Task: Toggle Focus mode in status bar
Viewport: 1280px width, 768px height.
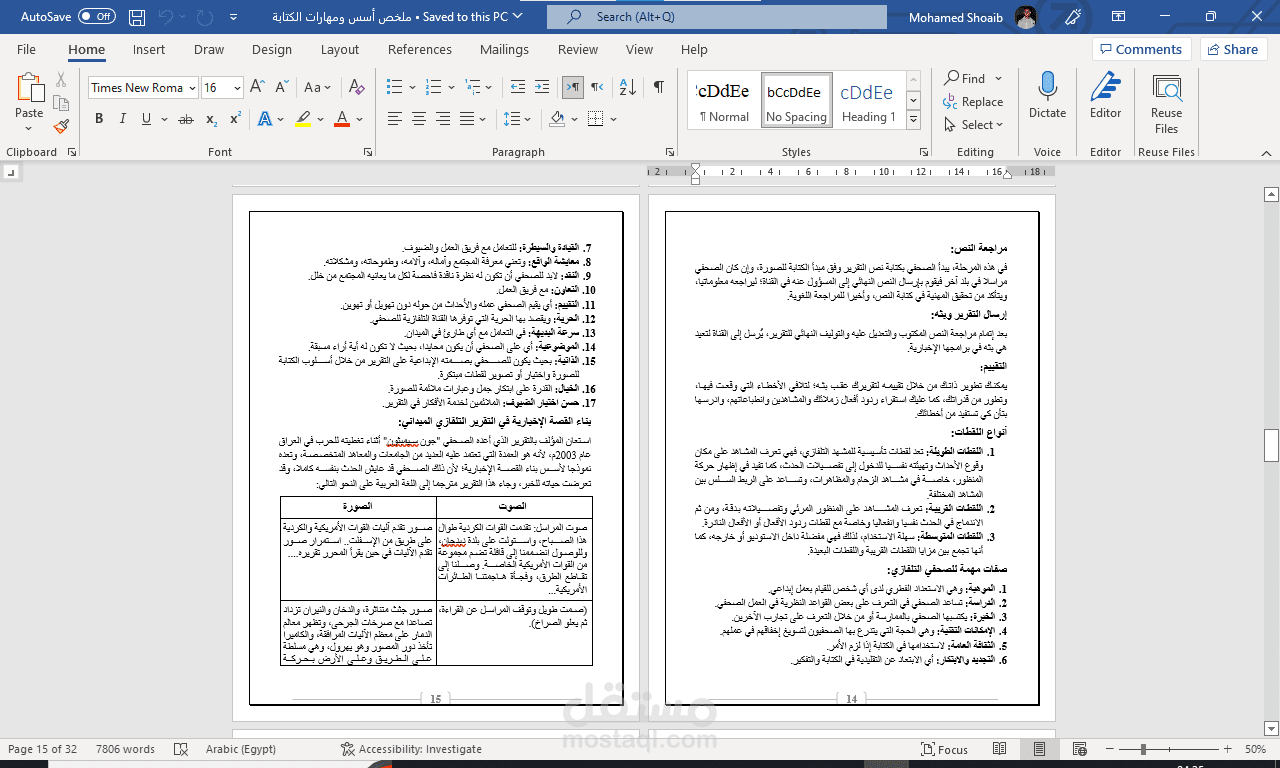Action: pyautogui.click(x=944, y=749)
